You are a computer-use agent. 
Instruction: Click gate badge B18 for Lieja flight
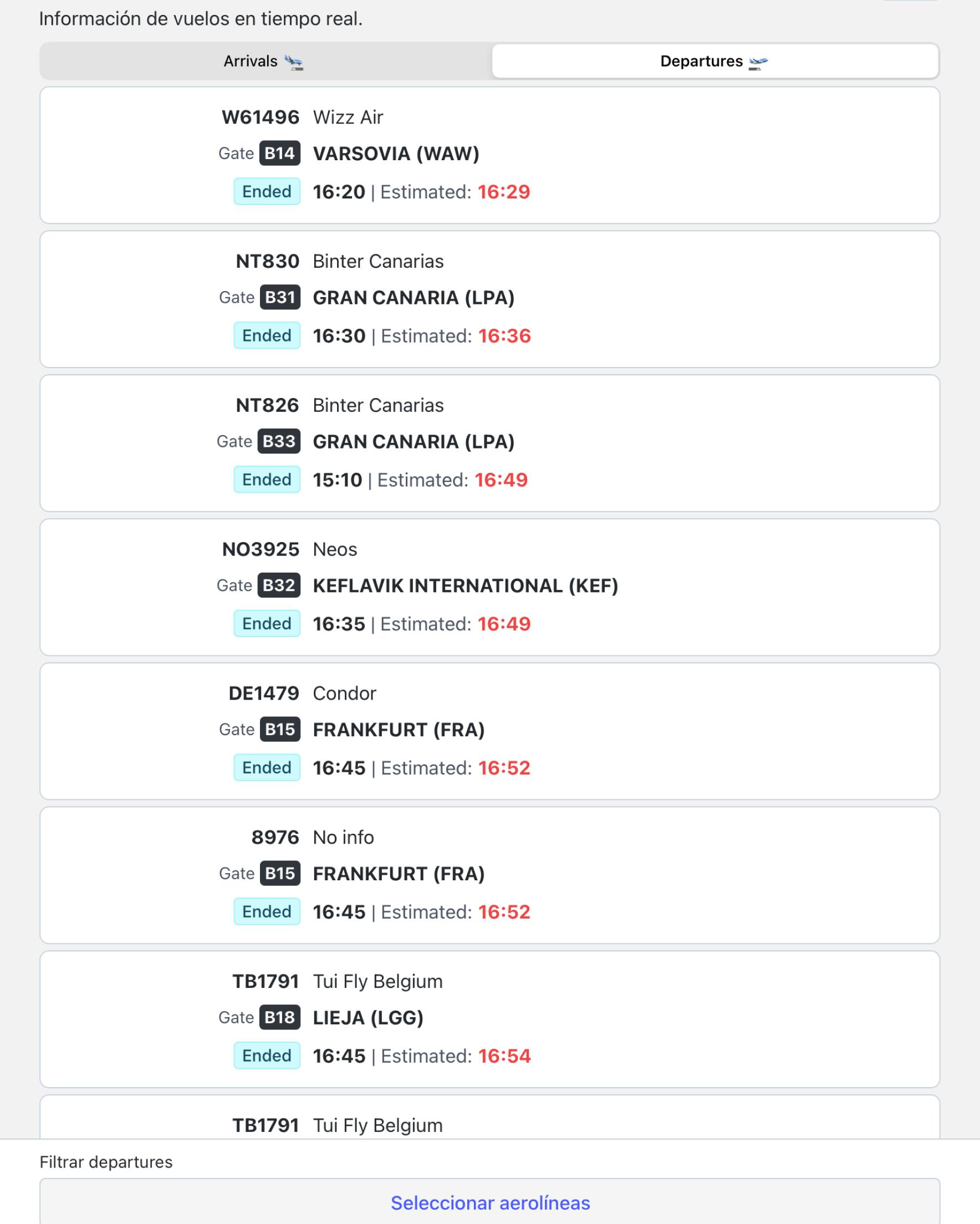tap(279, 1017)
